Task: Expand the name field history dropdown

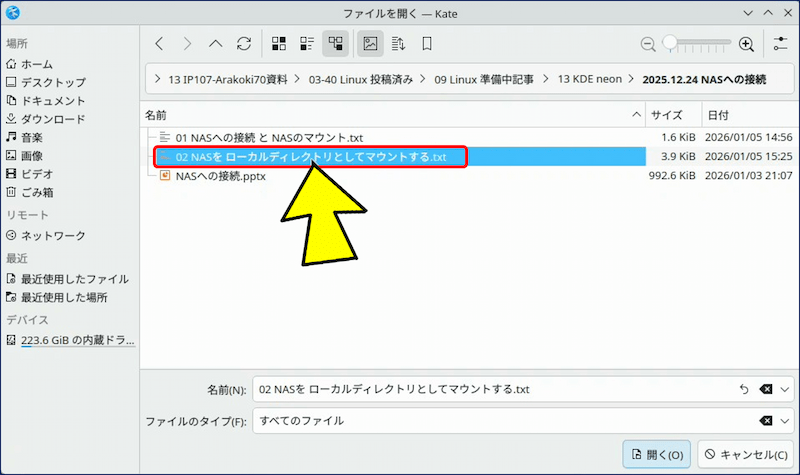Action: (x=785, y=390)
